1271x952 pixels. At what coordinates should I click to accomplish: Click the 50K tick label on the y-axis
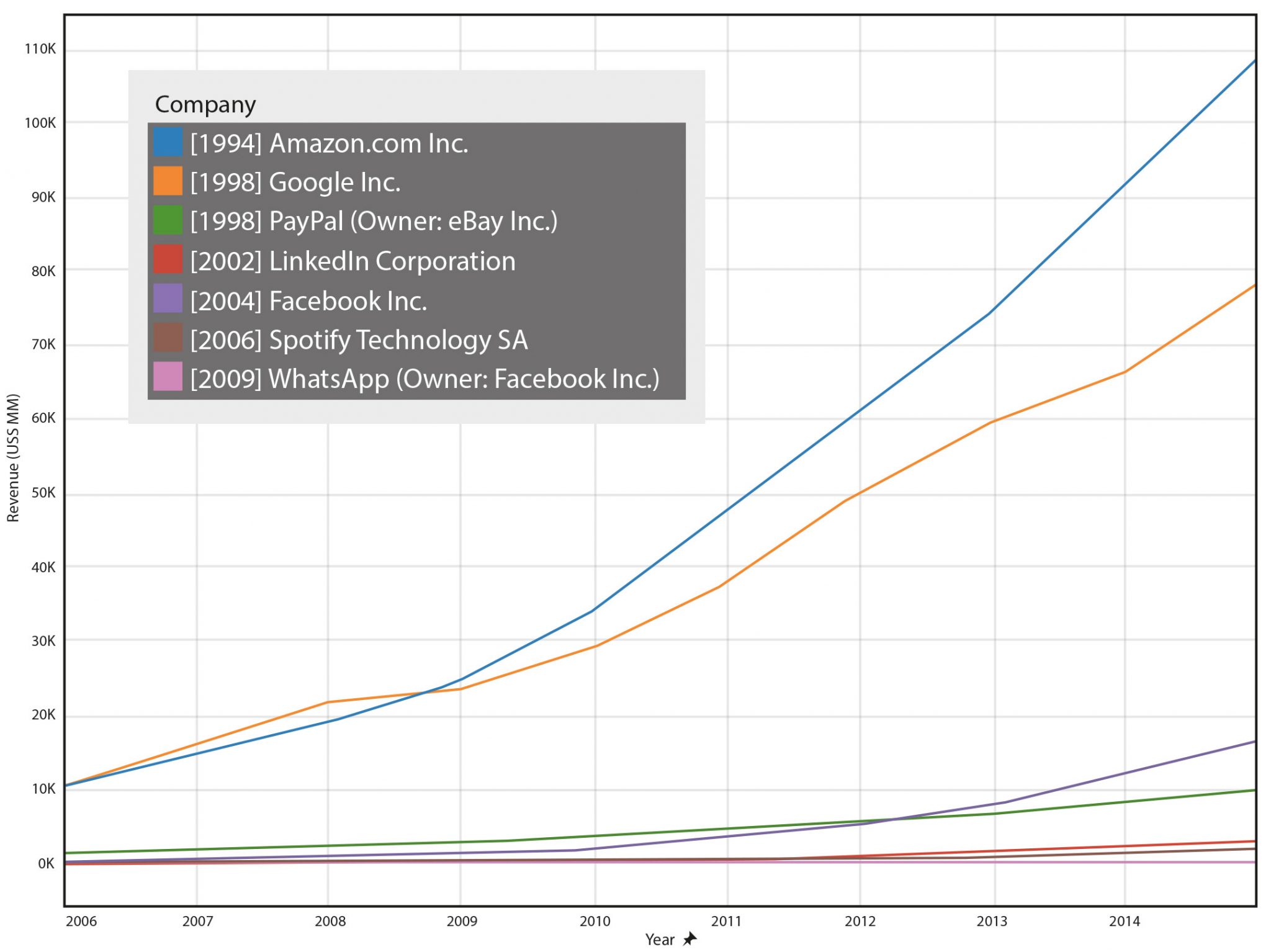[x=43, y=493]
